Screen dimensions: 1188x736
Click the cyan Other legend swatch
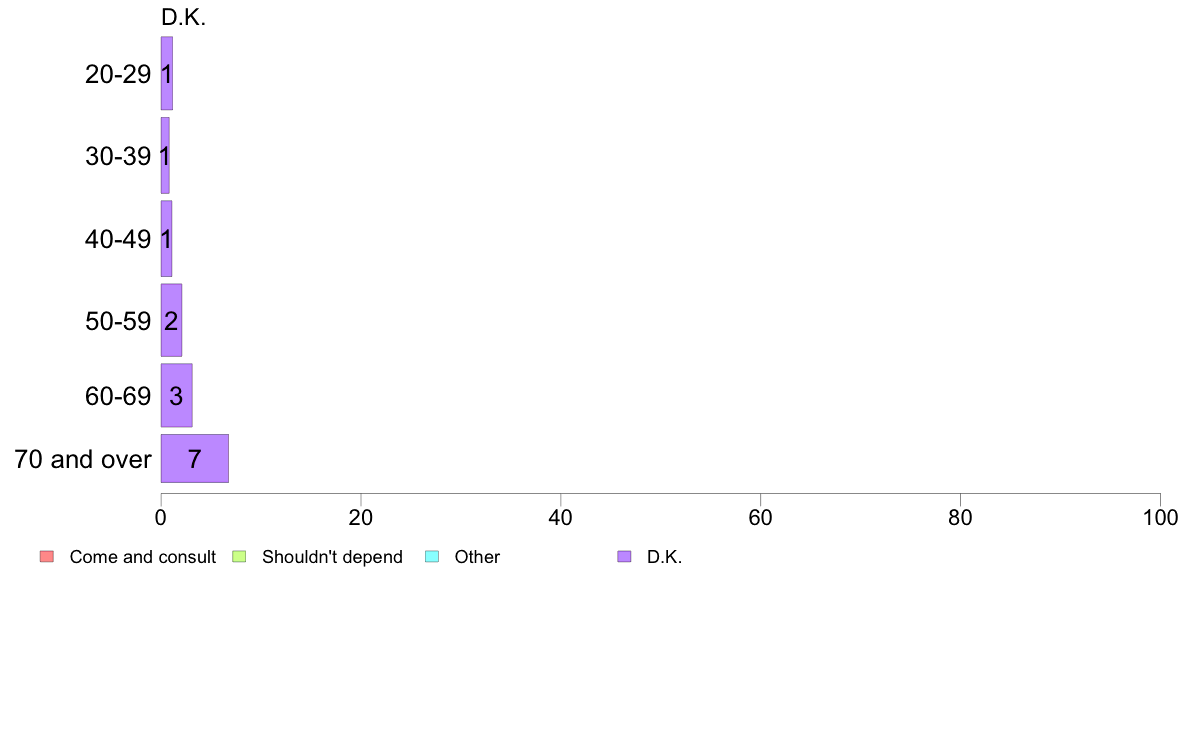point(432,556)
